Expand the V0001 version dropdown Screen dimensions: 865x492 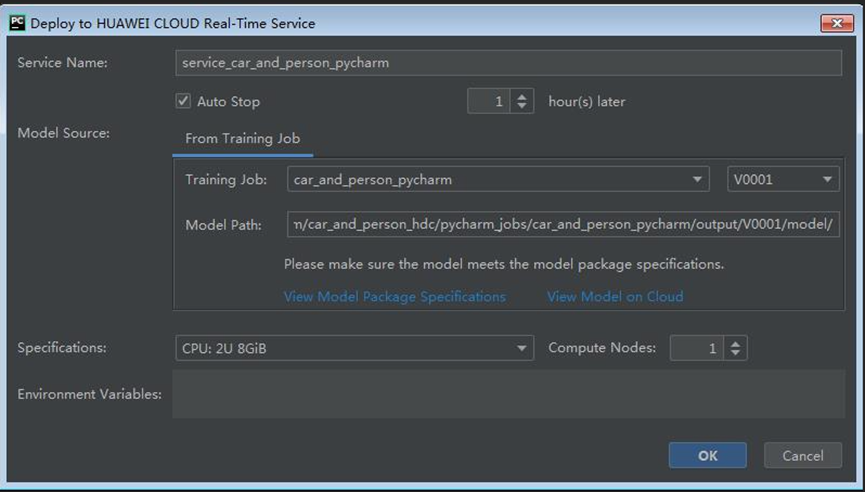tap(782, 180)
